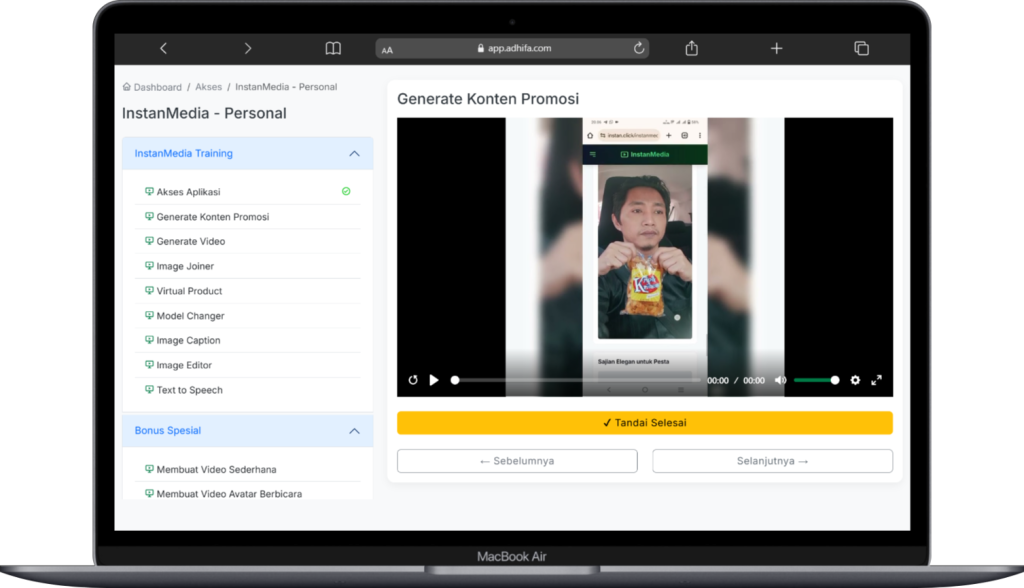Collapse the Bonus Spesial section
The height and width of the screenshot is (588, 1024).
tap(354, 431)
